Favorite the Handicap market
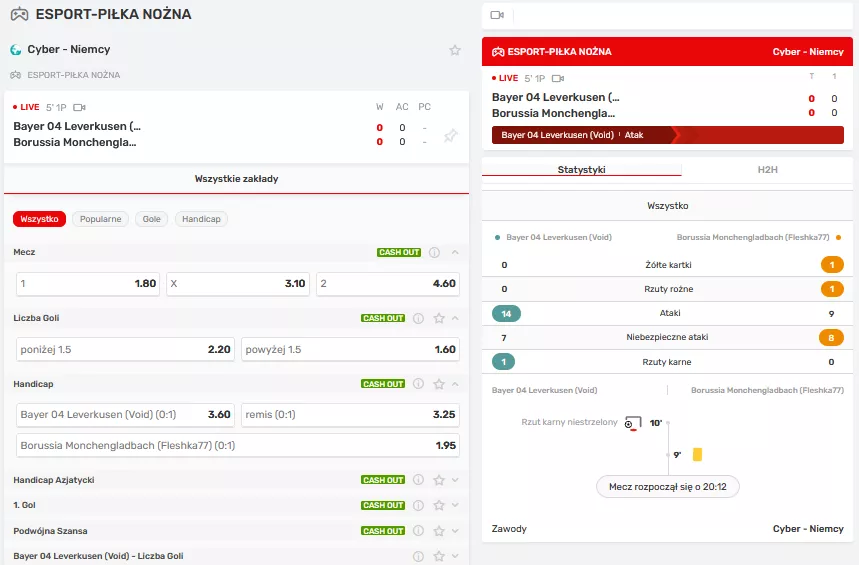The image size is (859, 565). coord(439,384)
